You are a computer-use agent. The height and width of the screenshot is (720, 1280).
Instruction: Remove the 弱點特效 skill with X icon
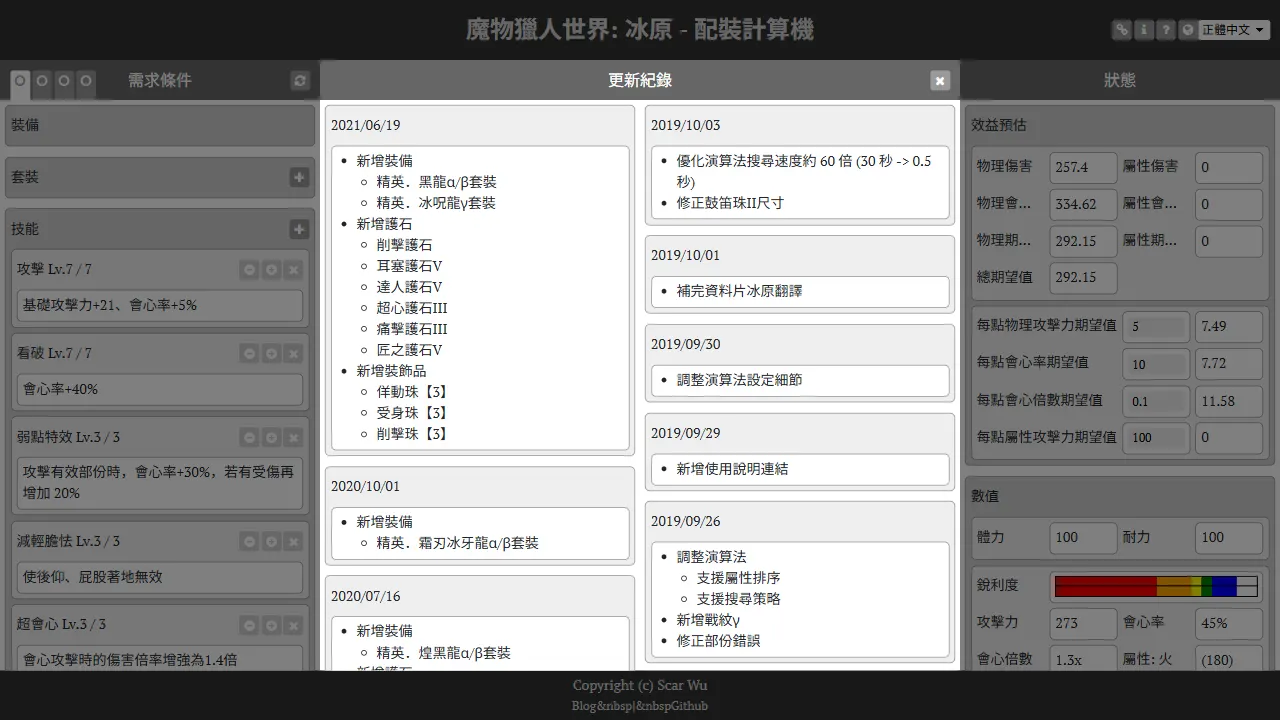(293, 437)
